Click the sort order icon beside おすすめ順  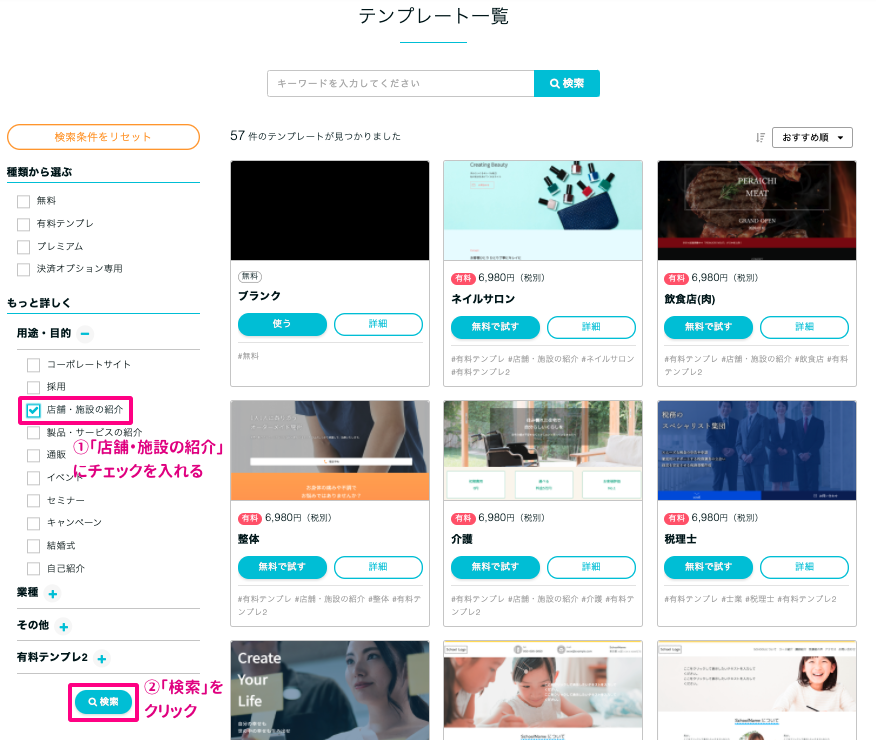(761, 138)
